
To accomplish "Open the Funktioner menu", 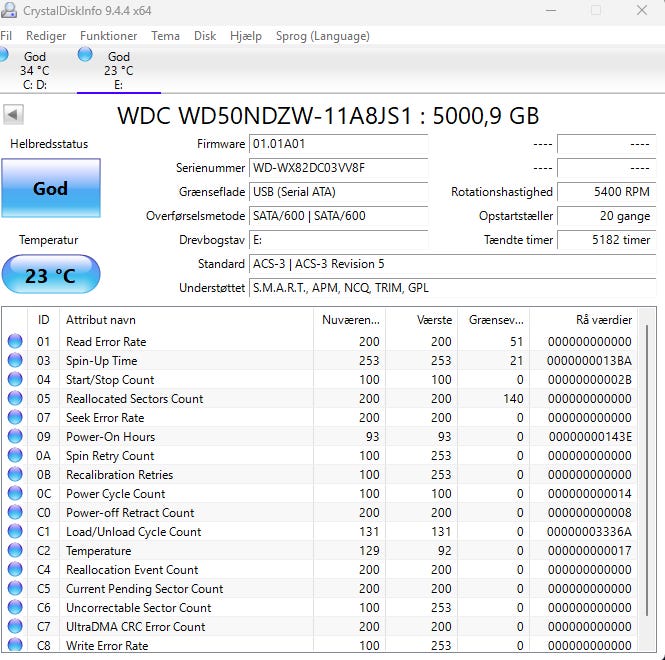I will (109, 36).
